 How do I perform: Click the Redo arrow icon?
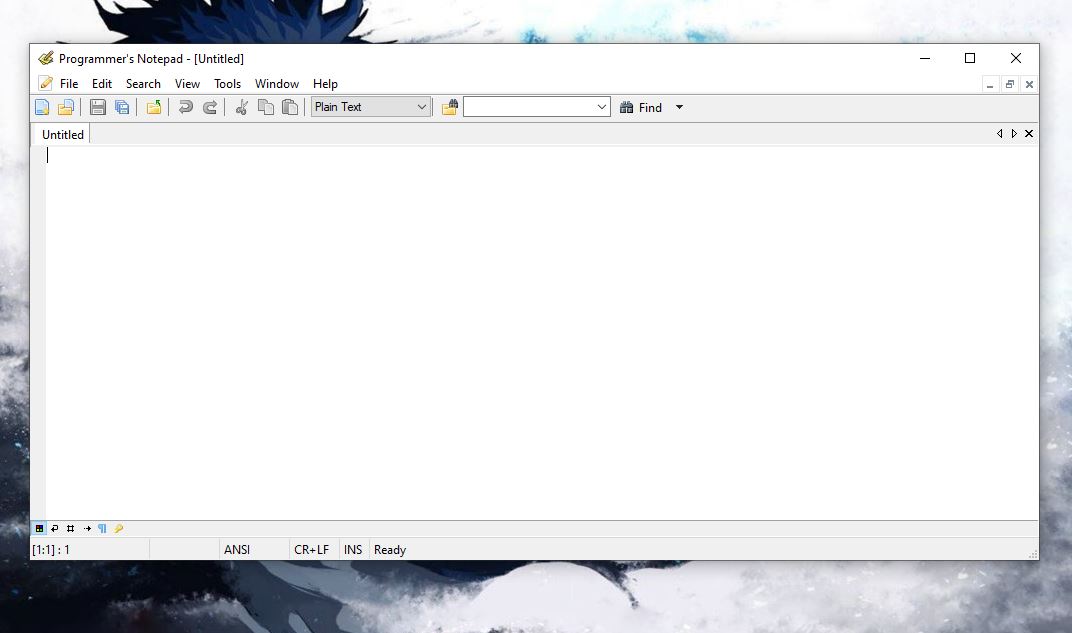[x=210, y=107]
